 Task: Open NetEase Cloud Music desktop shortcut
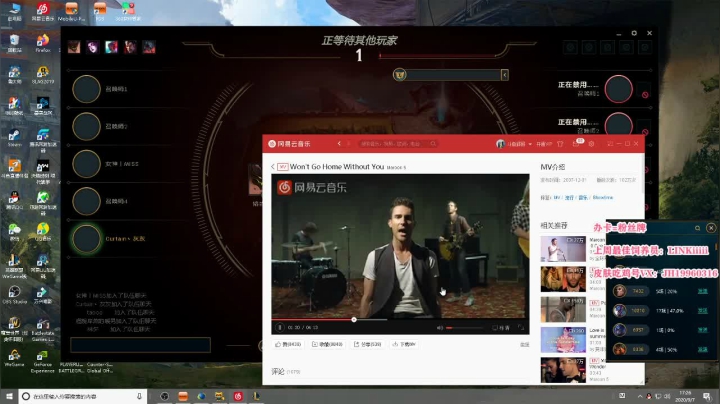(x=43, y=11)
